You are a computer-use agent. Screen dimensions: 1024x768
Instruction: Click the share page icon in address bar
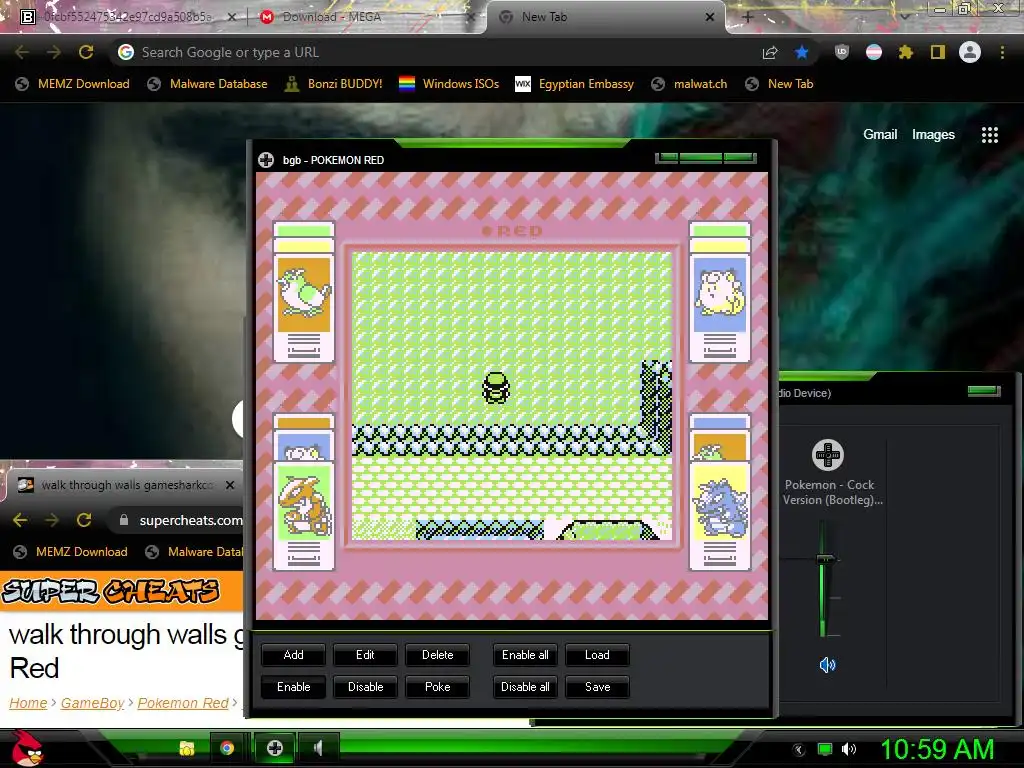click(x=770, y=52)
